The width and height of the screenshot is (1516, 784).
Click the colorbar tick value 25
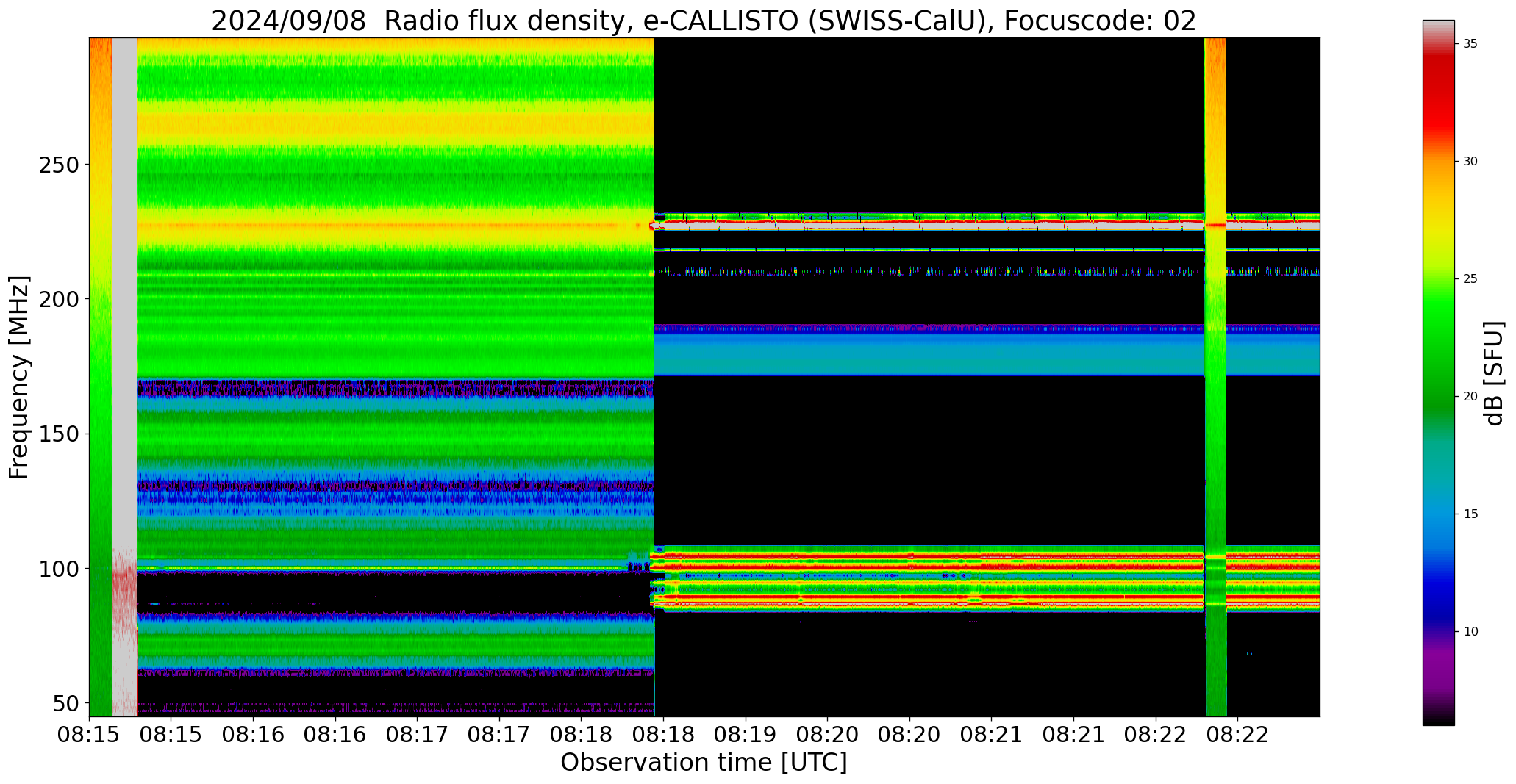click(1470, 279)
